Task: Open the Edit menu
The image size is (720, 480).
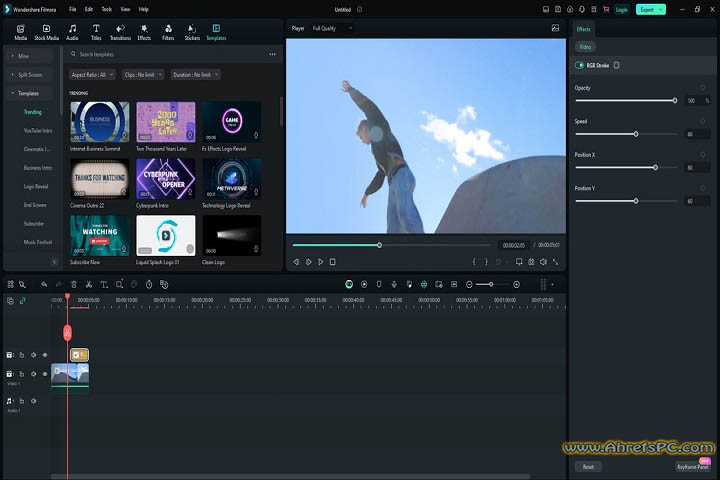Action: point(89,9)
